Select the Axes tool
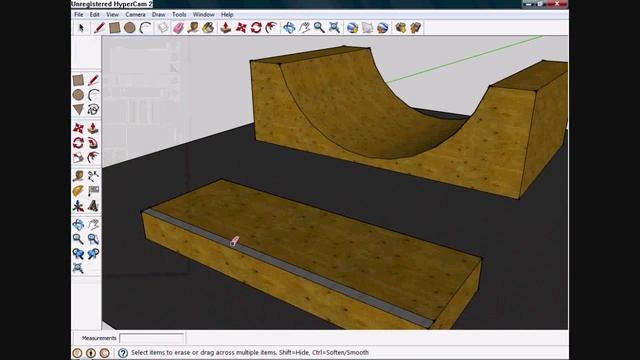The width and height of the screenshot is (640, 360). click(78, 206)
